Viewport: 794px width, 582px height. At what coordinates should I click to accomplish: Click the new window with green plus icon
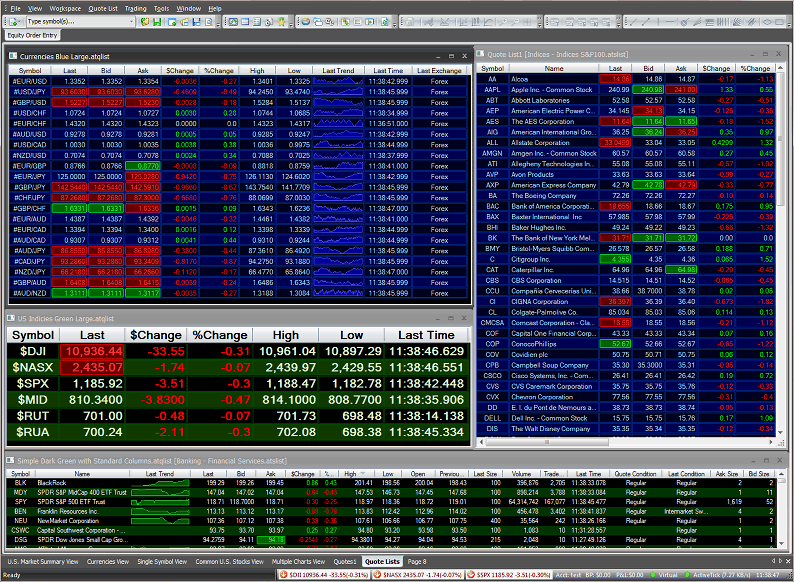pyautogui.click(x=172, y=22)
